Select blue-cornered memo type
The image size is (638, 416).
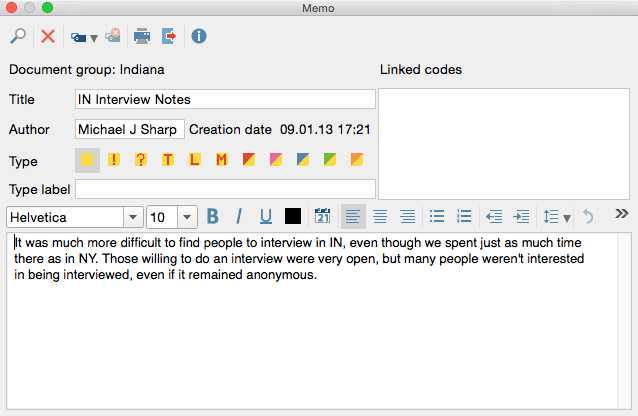pos(303,160)
